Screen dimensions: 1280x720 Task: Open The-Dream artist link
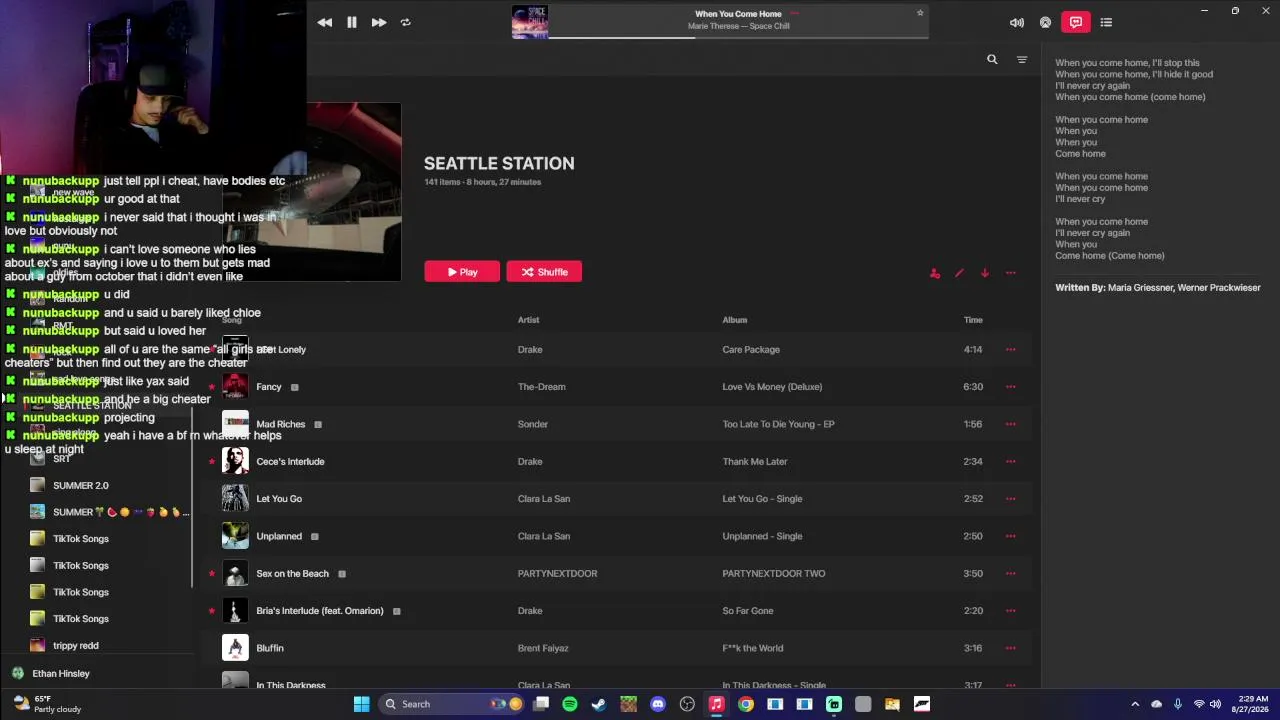(x=541, y=387)
